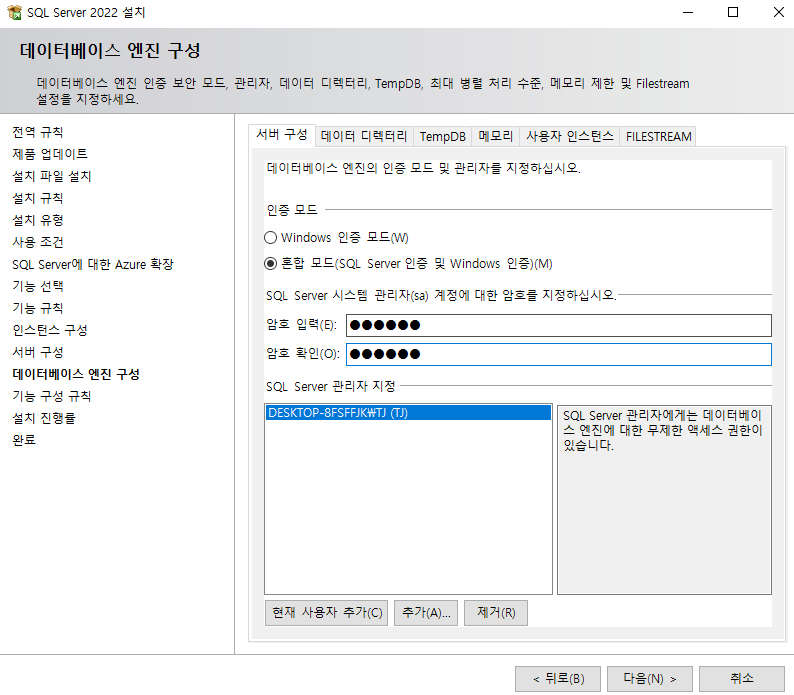The height and width of the screenshot is (695, 794).
Task: Click 현재 사용자 추가 button
Action: [x=327, y=613]
